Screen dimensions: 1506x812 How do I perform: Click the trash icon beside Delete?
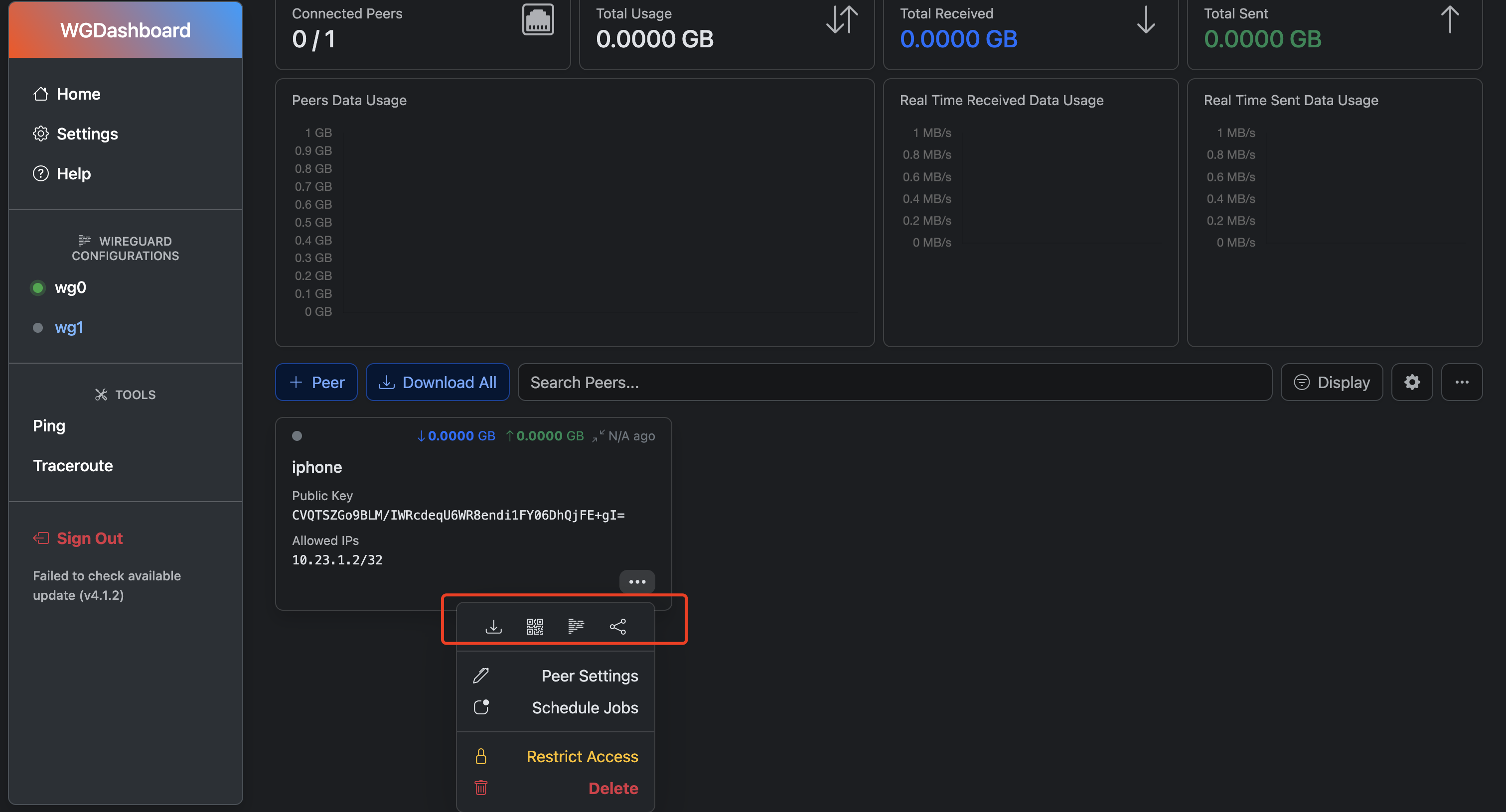[x=480, y=788]
